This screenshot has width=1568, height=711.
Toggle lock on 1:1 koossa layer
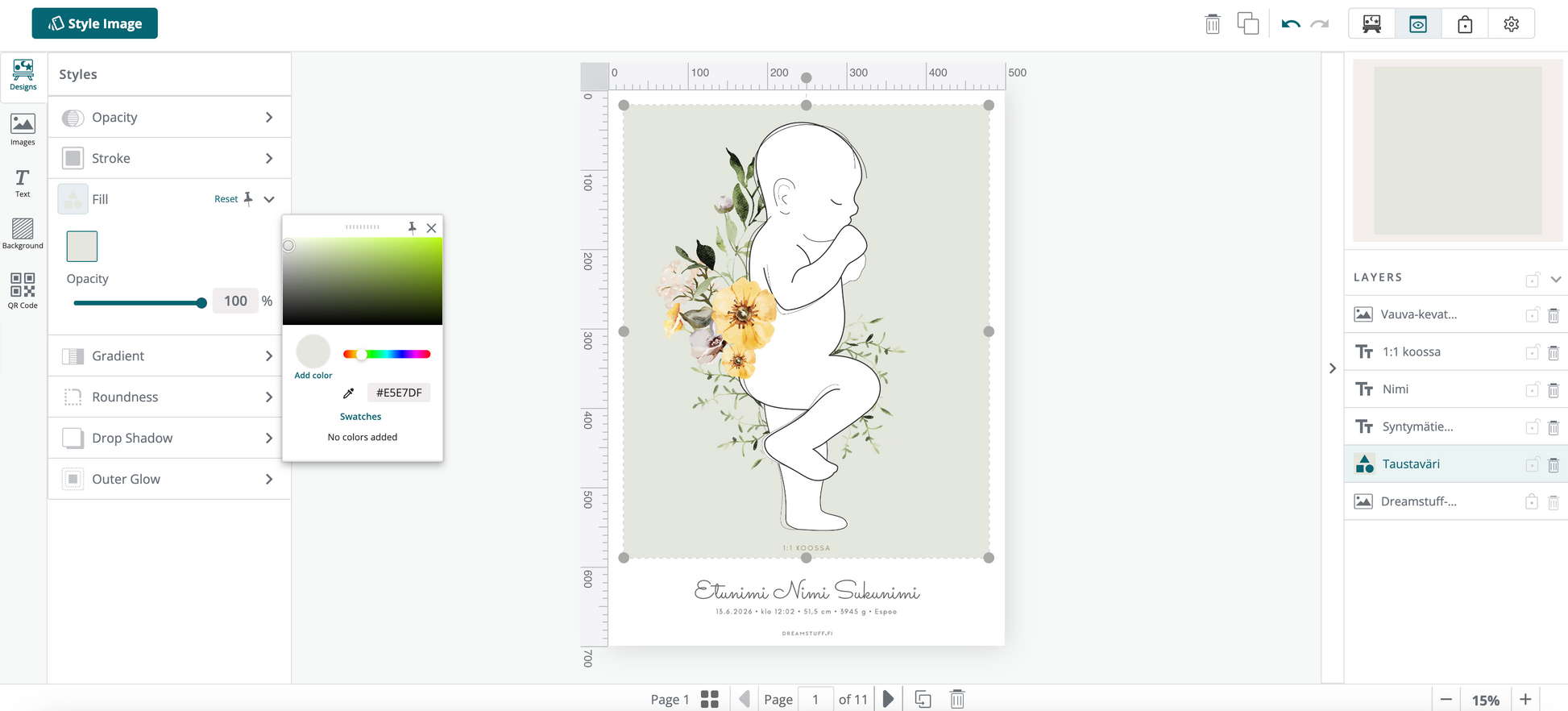tap(1532, 352)
